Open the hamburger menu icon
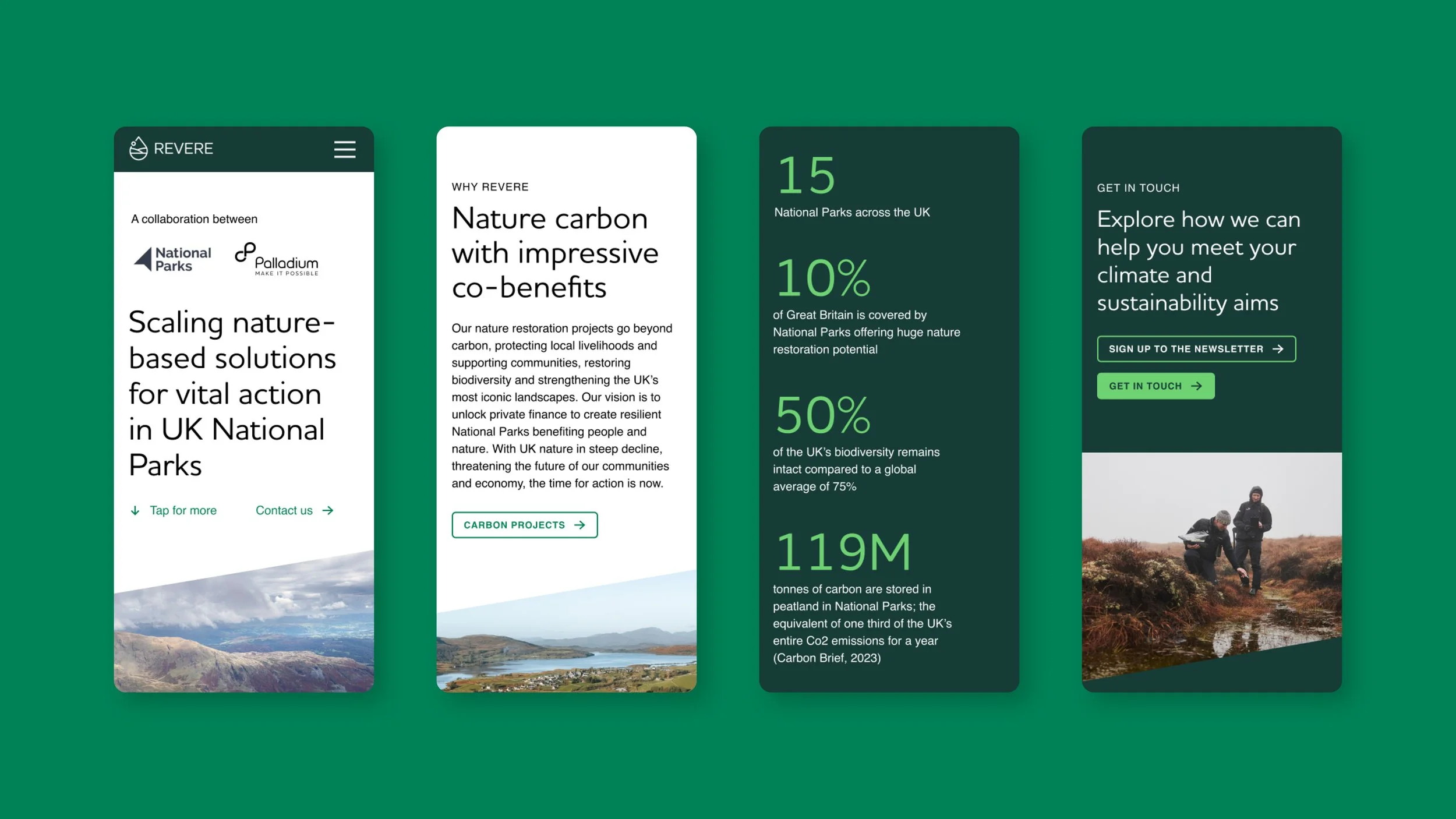The height and width of the screenshot is (819, 1456). [344, 150]
